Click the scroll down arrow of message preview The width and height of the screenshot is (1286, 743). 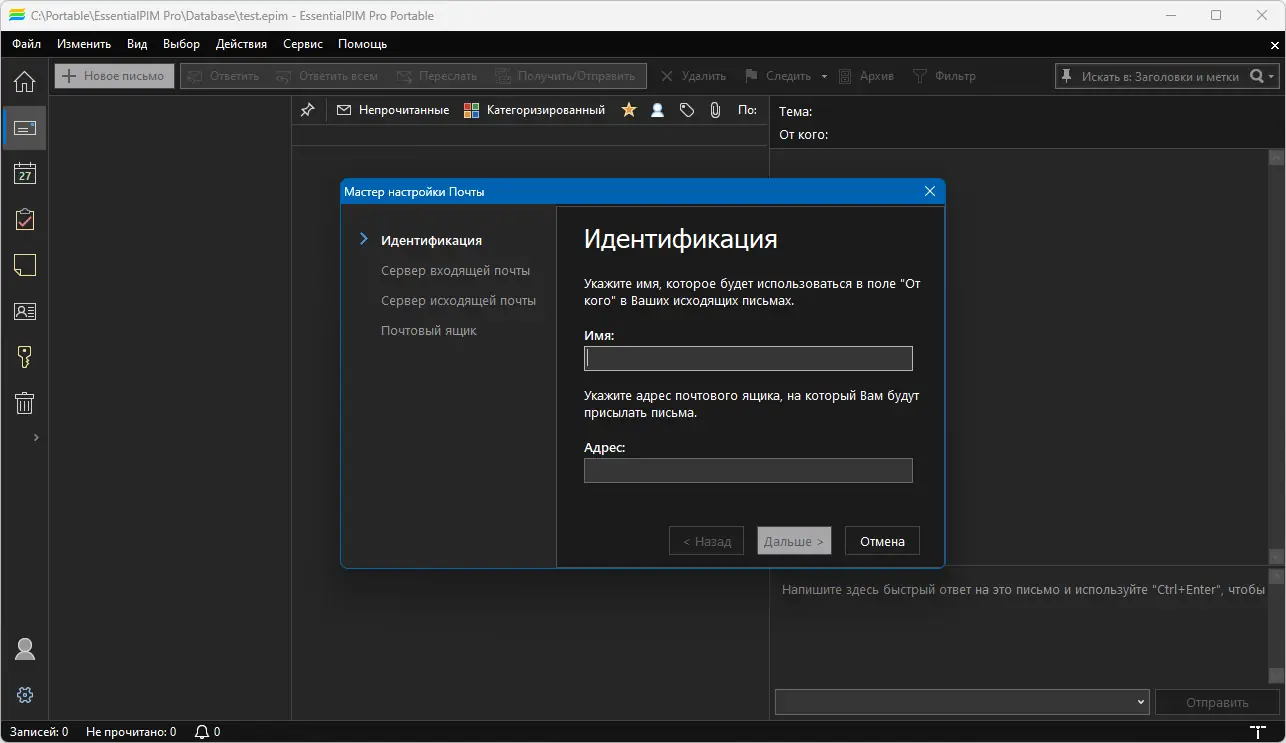point(1276,556)
